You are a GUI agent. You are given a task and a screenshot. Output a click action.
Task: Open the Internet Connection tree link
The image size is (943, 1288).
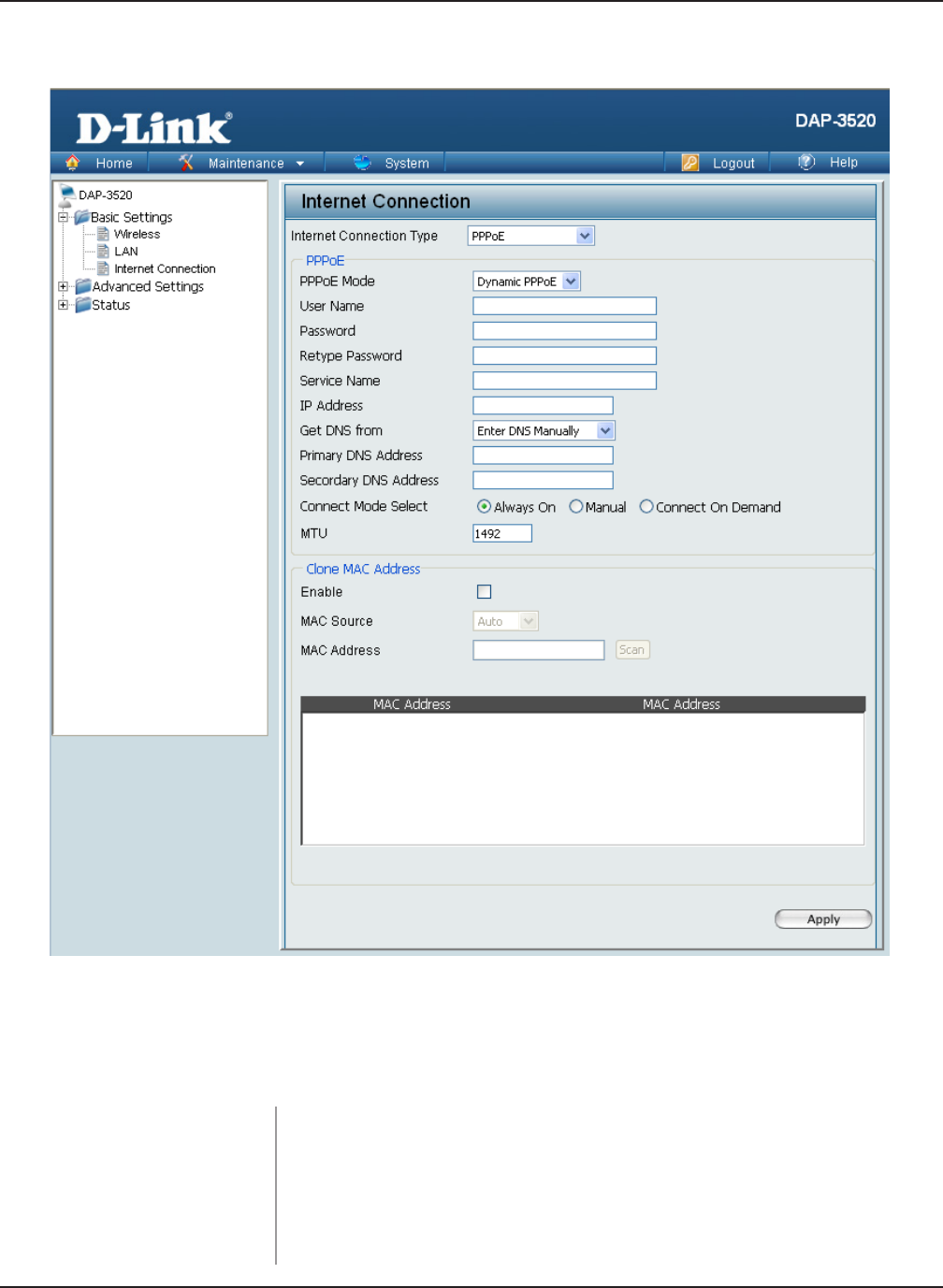coord(165,268)
